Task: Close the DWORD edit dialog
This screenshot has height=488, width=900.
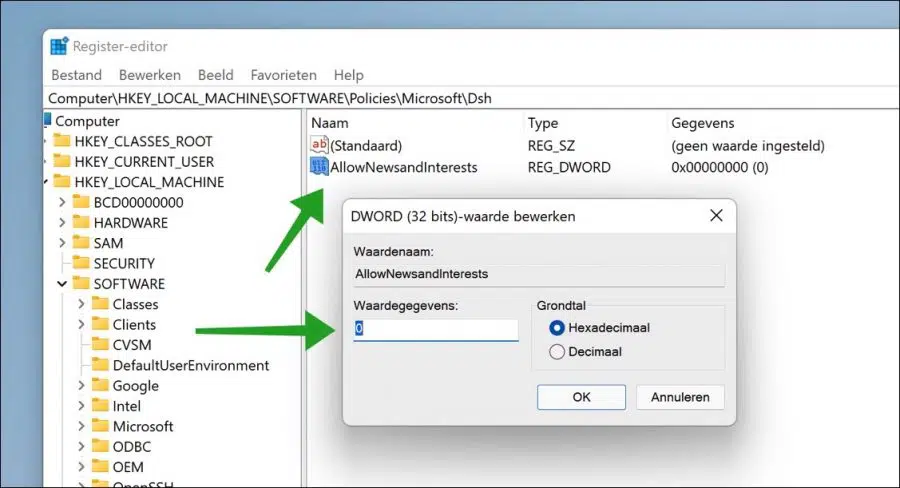Action: [x=716, y=216]
